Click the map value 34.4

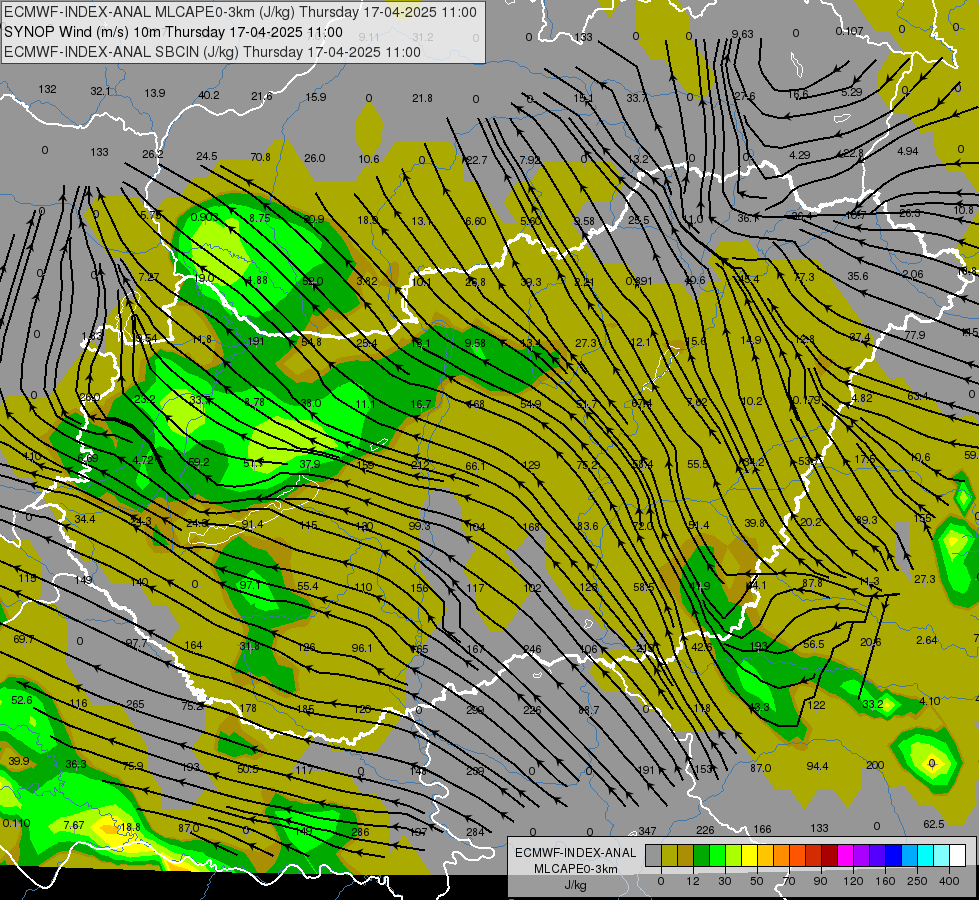point(85,519)
